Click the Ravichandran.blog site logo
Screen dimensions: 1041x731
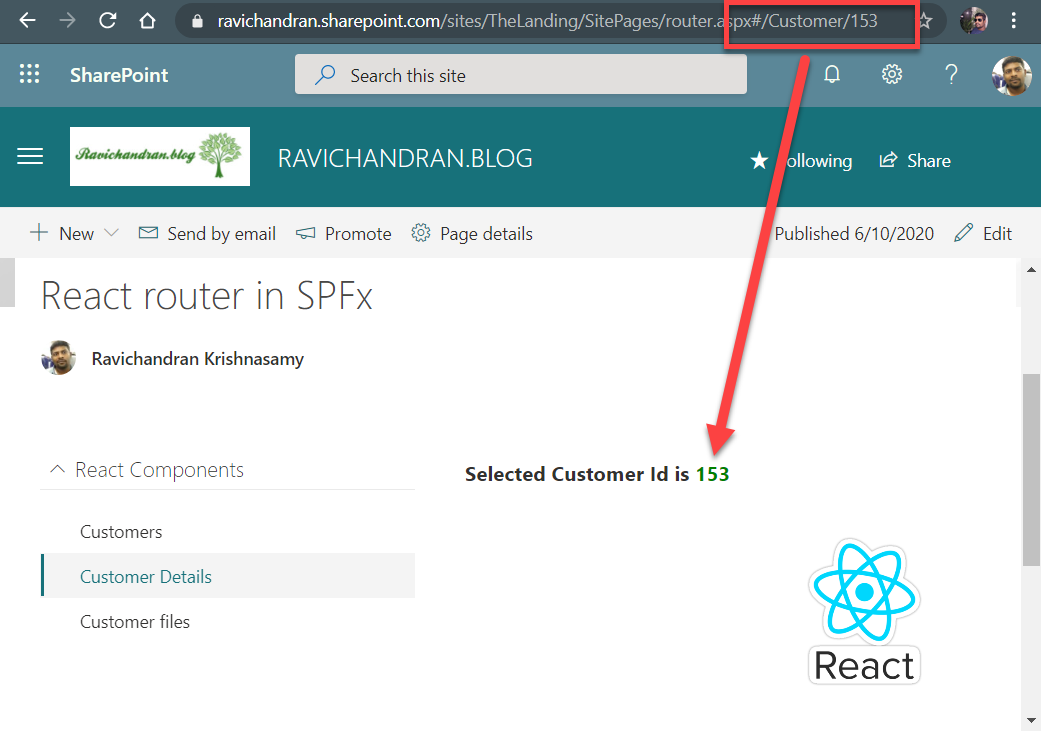coord(160,157)
